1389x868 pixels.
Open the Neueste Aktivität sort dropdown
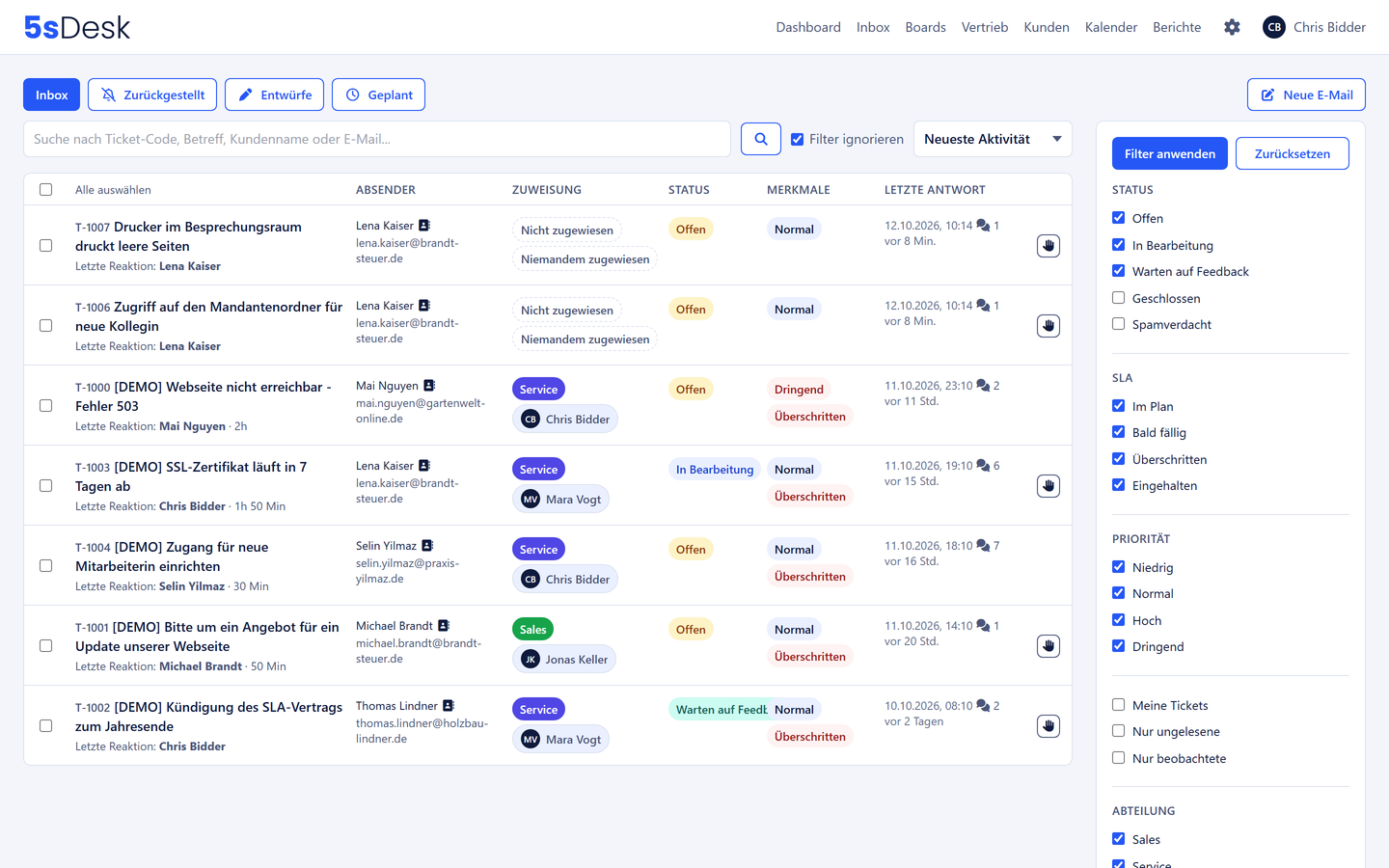[x=993, y=139]
